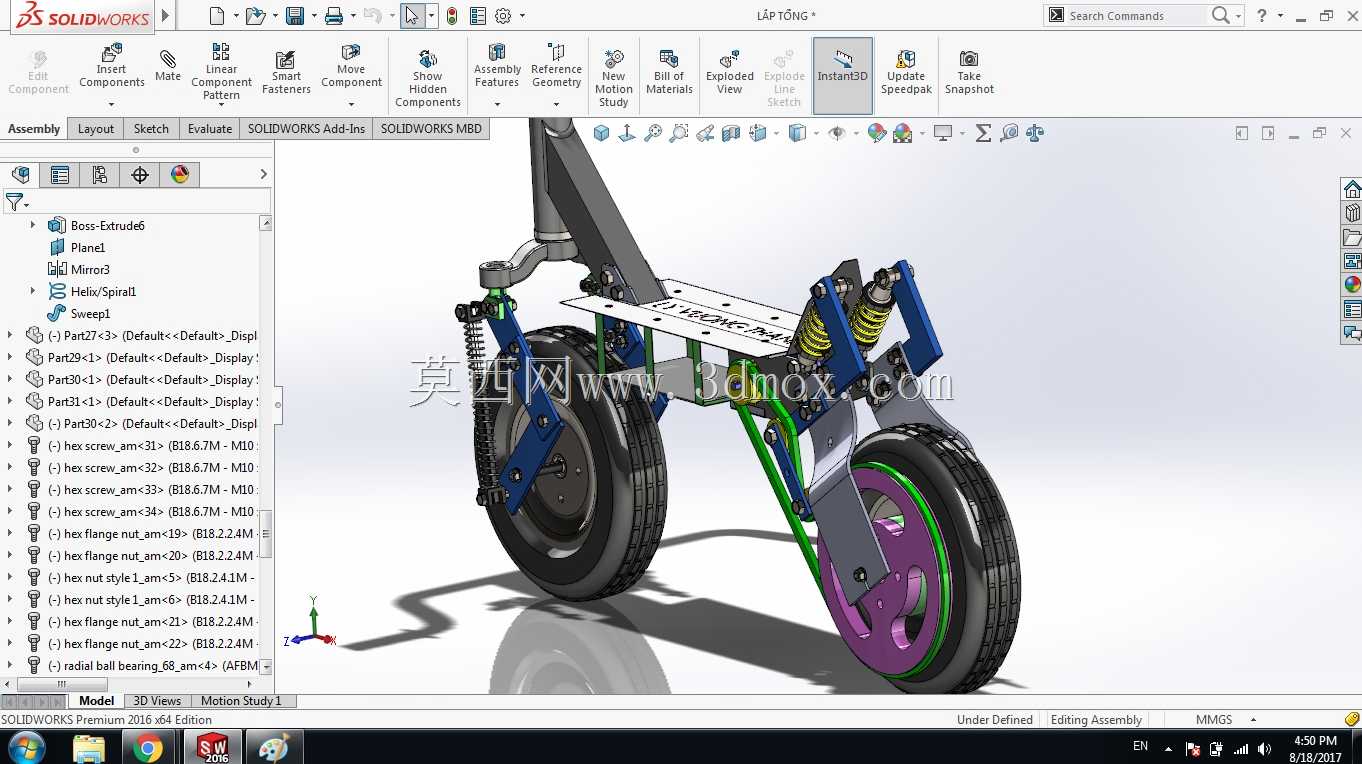Viewport: 1362px width, 764px height.
Task: Open the Evaluate tab
Action: pyautogui.click(x=210, y=129)
